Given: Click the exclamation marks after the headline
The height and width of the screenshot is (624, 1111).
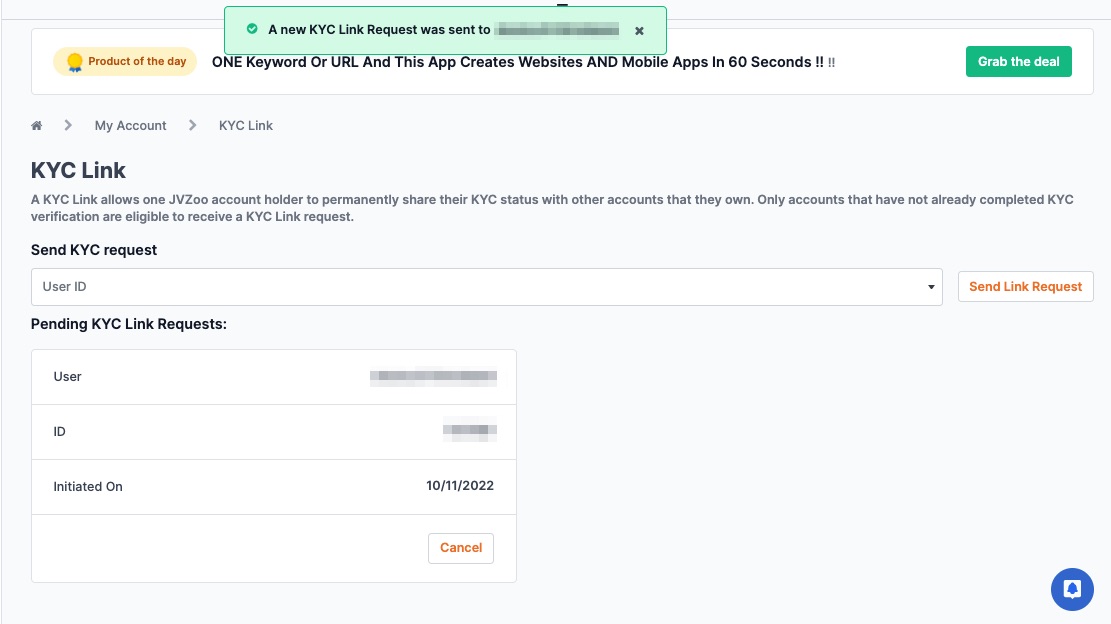Looking at the screenshot, I should point(832,62).
